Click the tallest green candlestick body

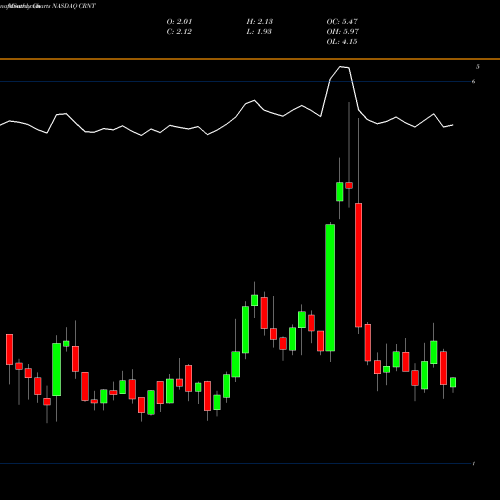pyautogui.click(x=330, y=288)
